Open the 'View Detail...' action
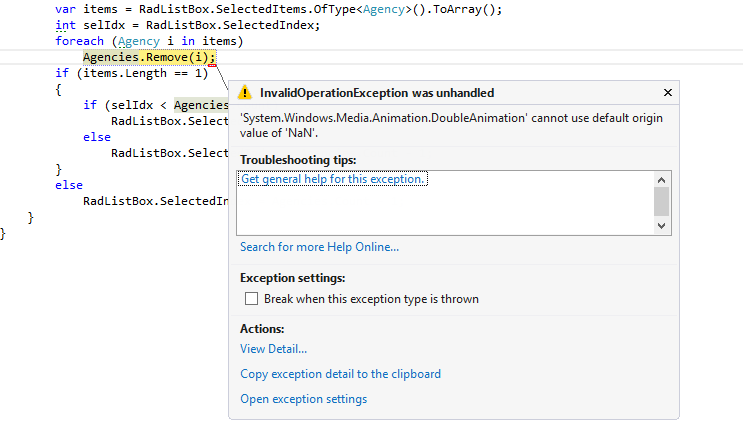Image resolution: width=743 pixels, height=433 pixels. [x=273, y=349]
